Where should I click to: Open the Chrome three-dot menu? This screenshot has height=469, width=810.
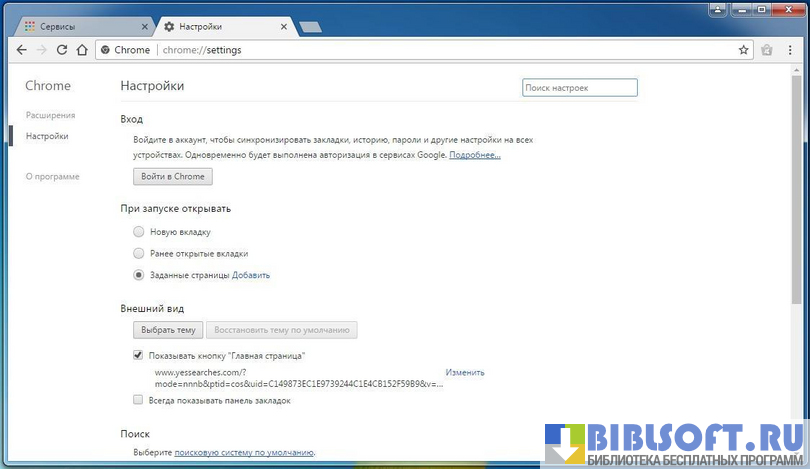790,50
